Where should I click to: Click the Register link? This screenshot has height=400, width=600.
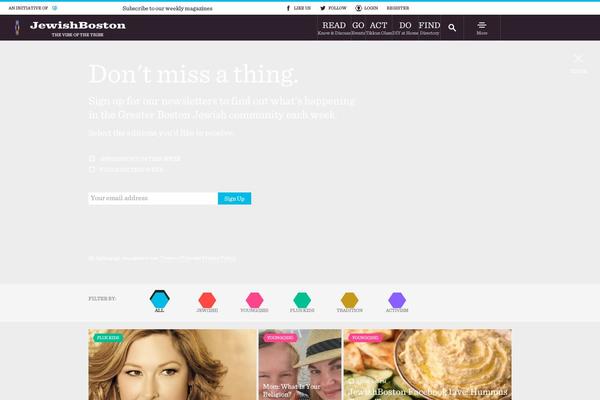click(x=398, y=8)
